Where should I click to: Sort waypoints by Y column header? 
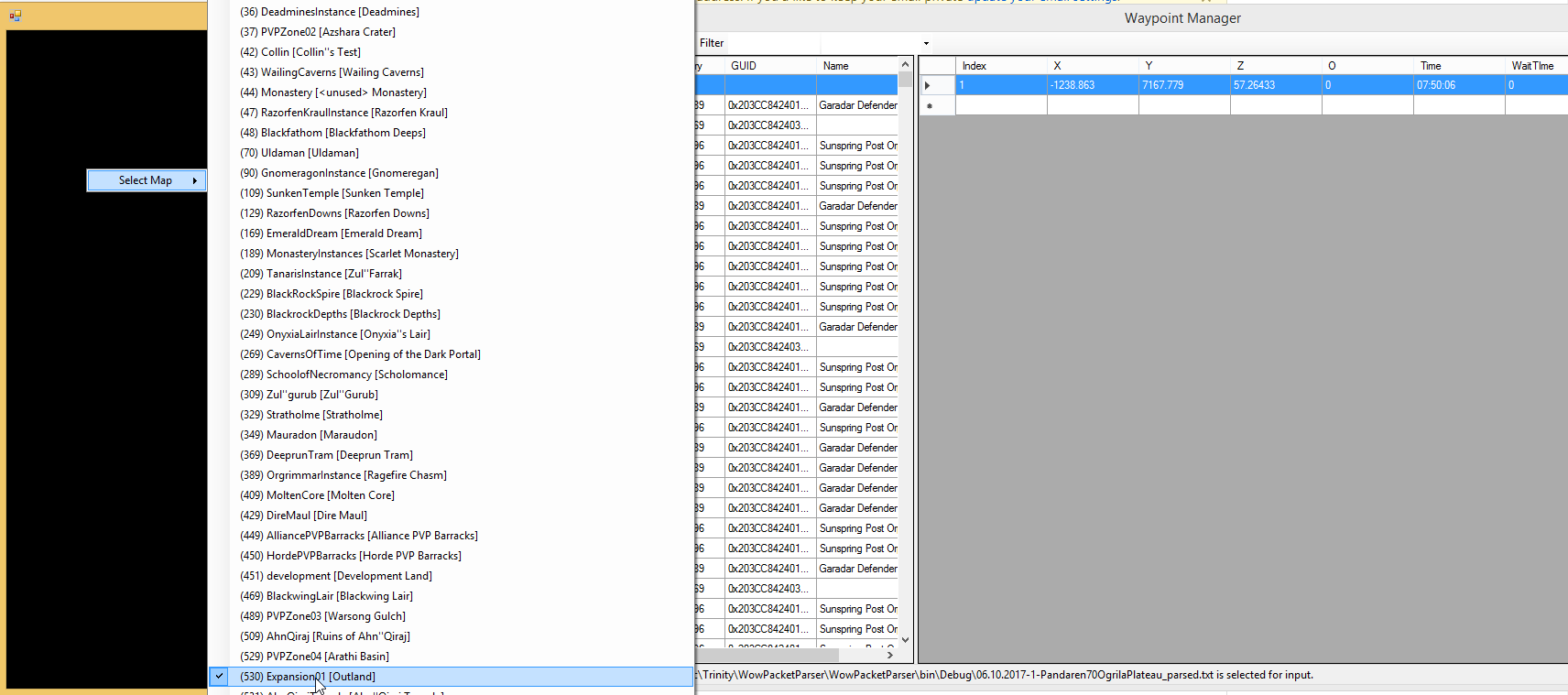pyautogui.click(x=1184, y=66)
